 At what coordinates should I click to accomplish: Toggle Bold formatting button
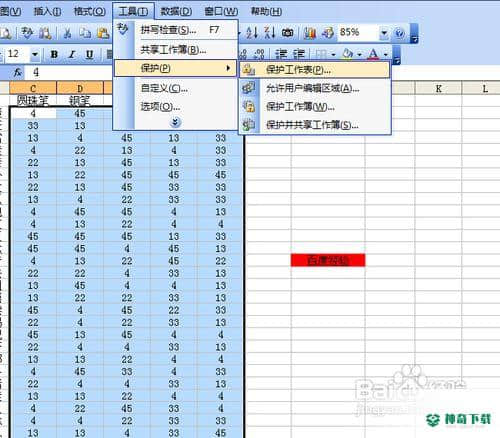pos(54,54)
